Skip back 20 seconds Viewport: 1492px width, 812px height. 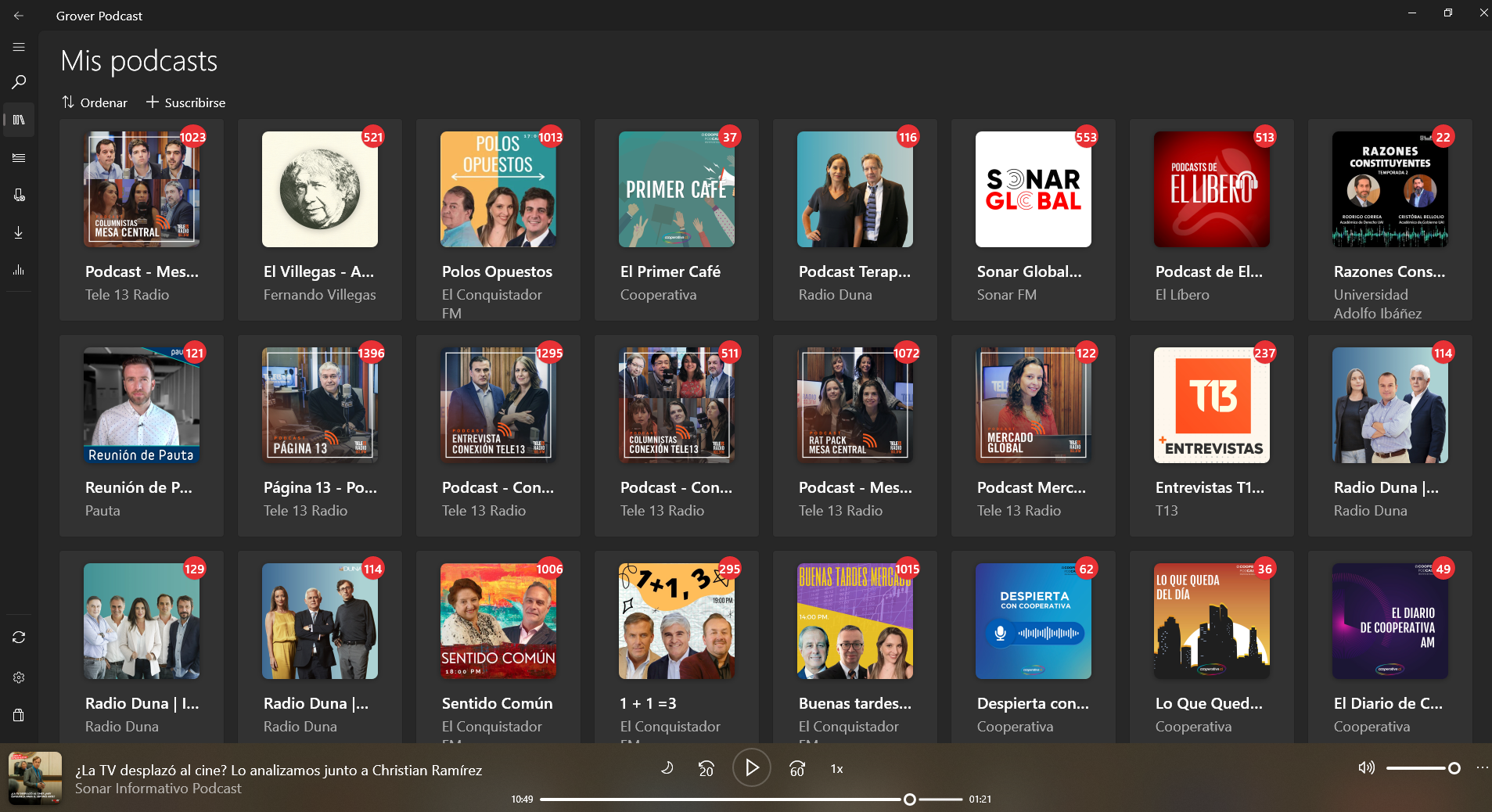[706, 769]
